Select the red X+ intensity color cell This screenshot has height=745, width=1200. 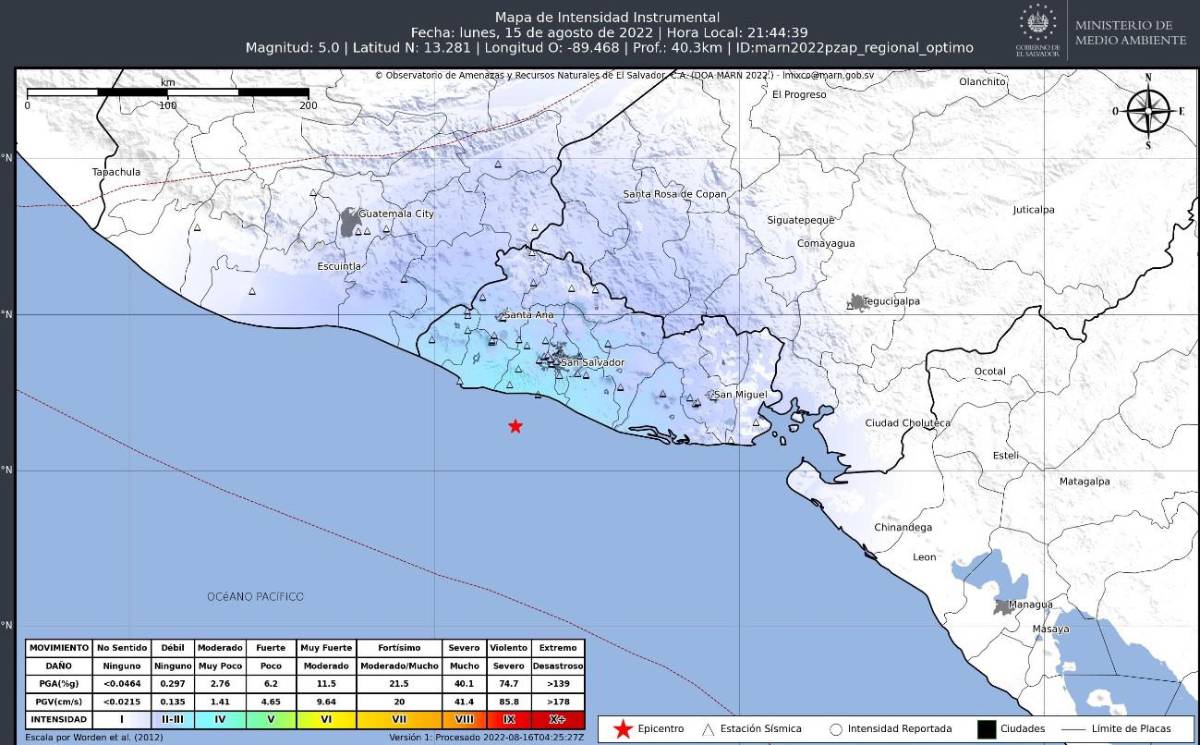pos(559,719)
